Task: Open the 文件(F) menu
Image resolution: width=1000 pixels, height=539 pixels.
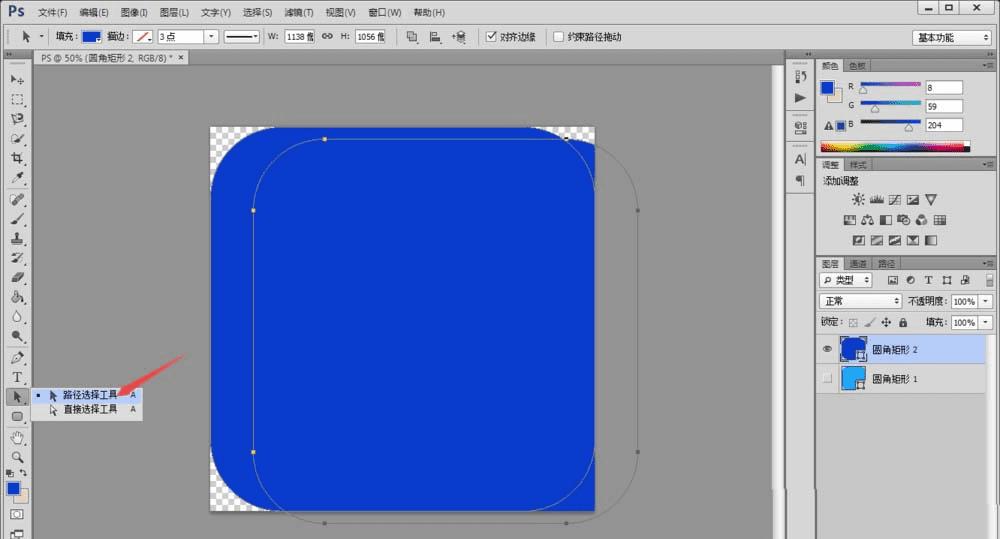Action: pyautogui.click(x=52, y=12)
